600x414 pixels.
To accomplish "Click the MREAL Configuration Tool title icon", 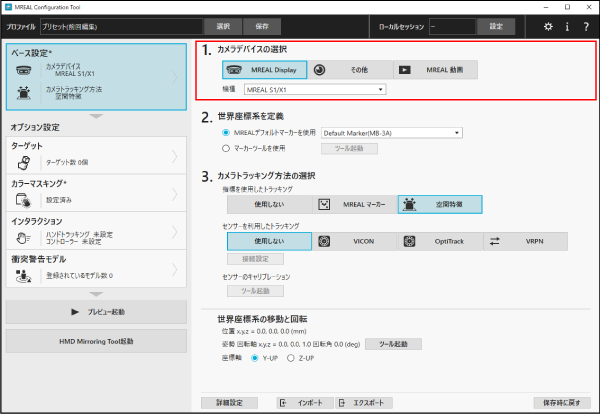I will 8,7.
